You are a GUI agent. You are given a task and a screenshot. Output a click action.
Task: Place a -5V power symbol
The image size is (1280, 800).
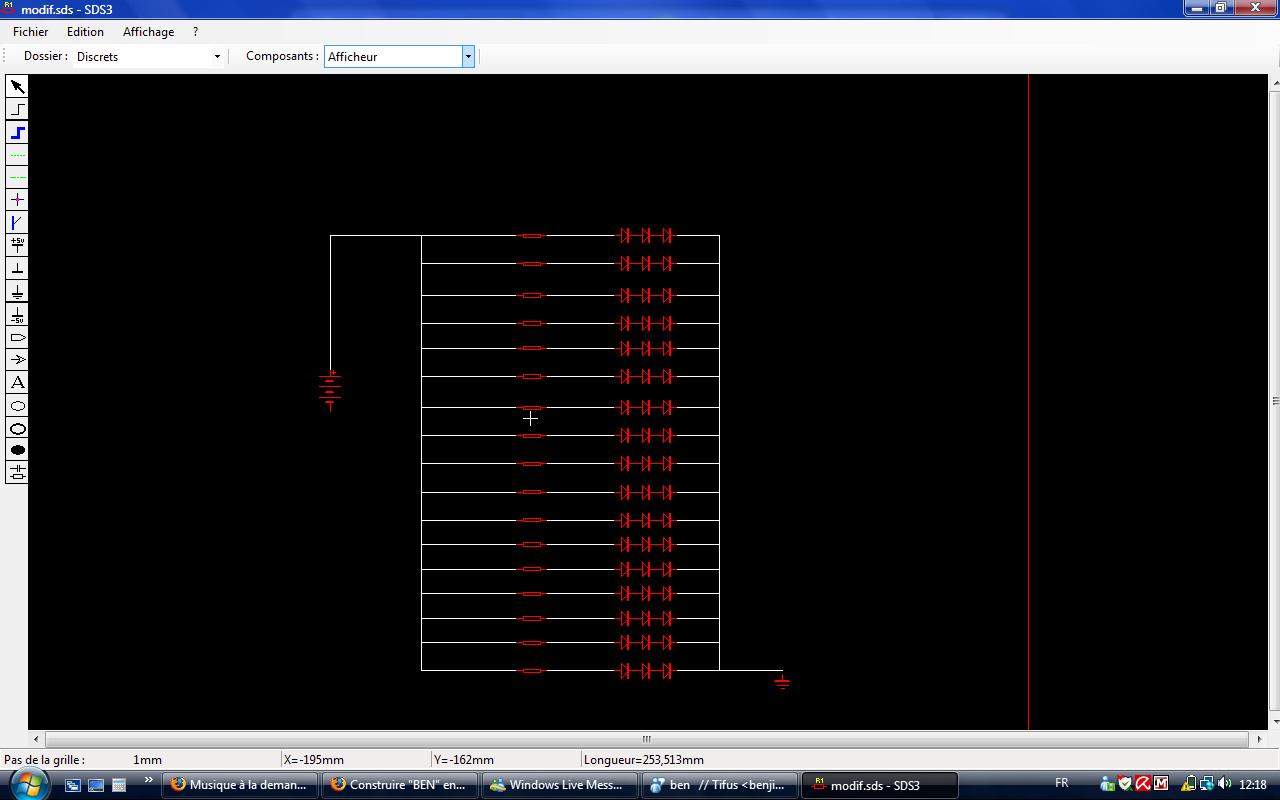17,315
